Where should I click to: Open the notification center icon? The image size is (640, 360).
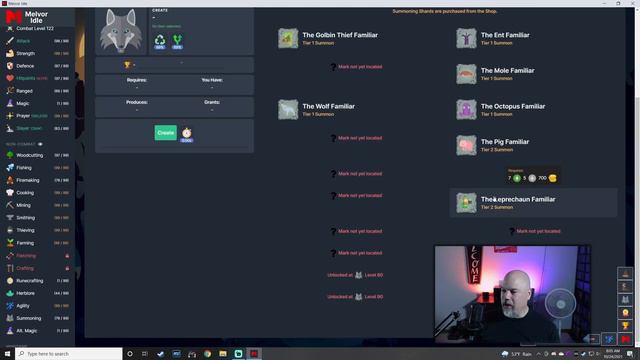[630, 354]
